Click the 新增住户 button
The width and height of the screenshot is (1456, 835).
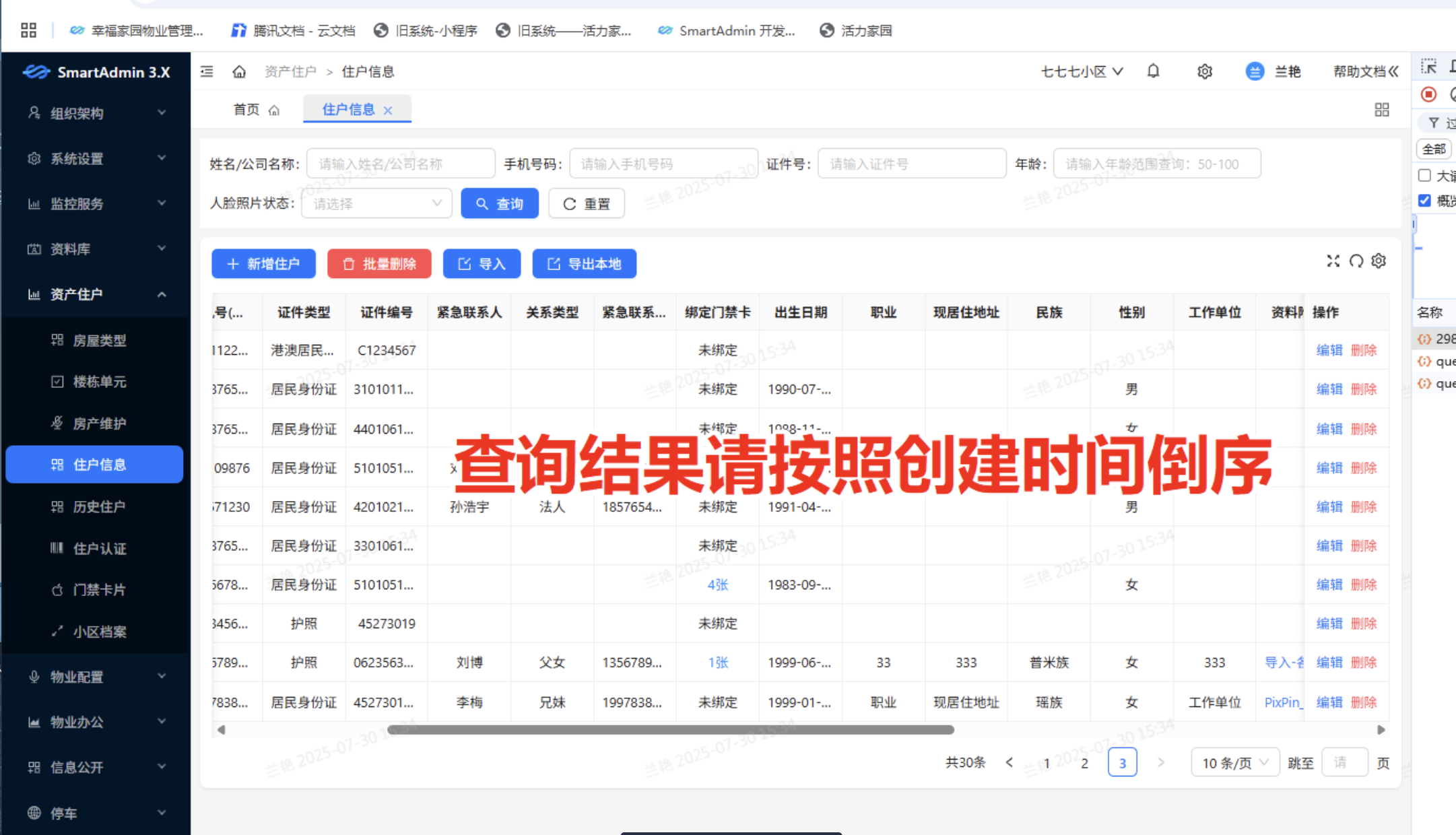coord(263,264)
